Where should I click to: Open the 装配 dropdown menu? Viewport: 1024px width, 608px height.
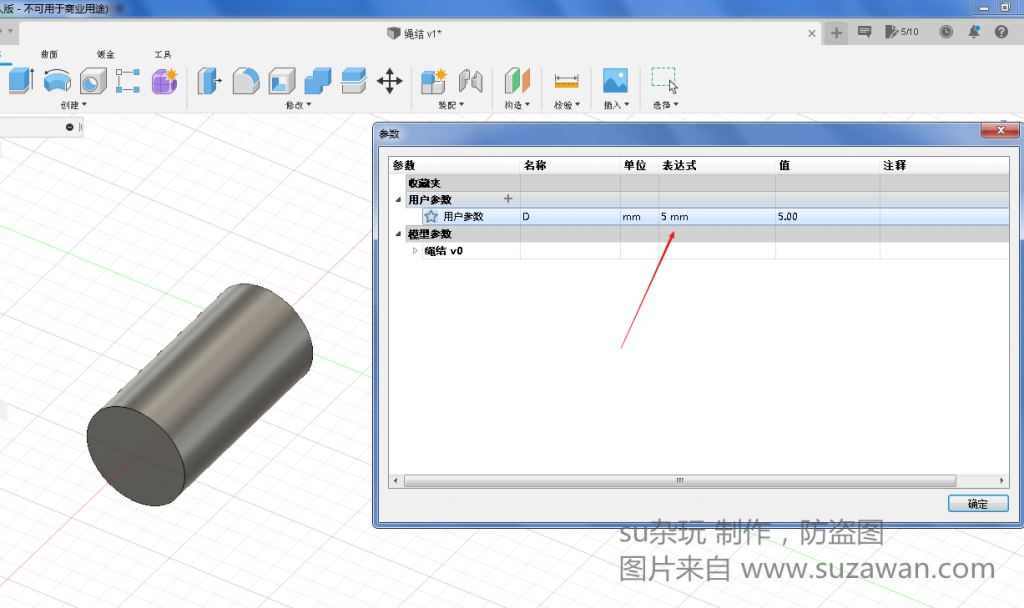click(451, 105)
